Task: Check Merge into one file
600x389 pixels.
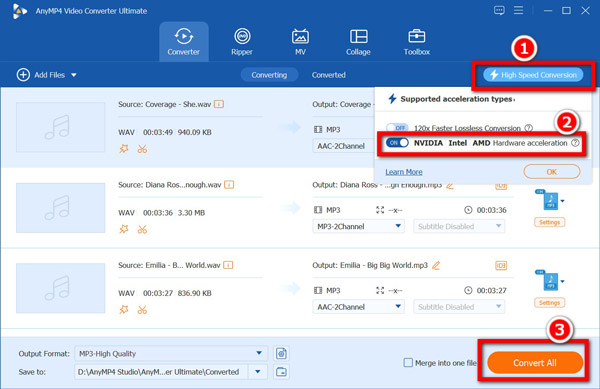Action: point(408,362)
